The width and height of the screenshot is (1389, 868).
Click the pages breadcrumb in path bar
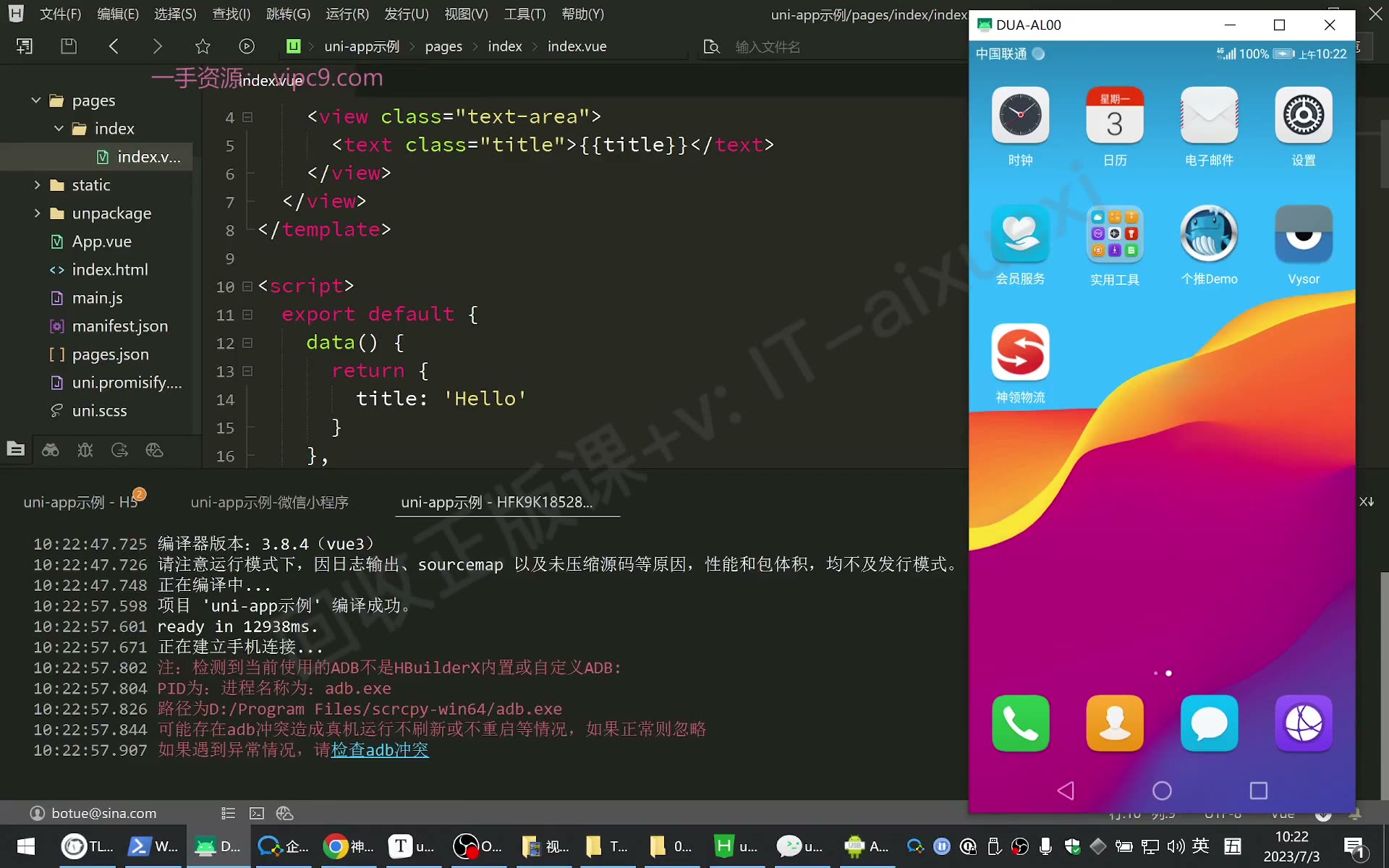pos(443,46)
